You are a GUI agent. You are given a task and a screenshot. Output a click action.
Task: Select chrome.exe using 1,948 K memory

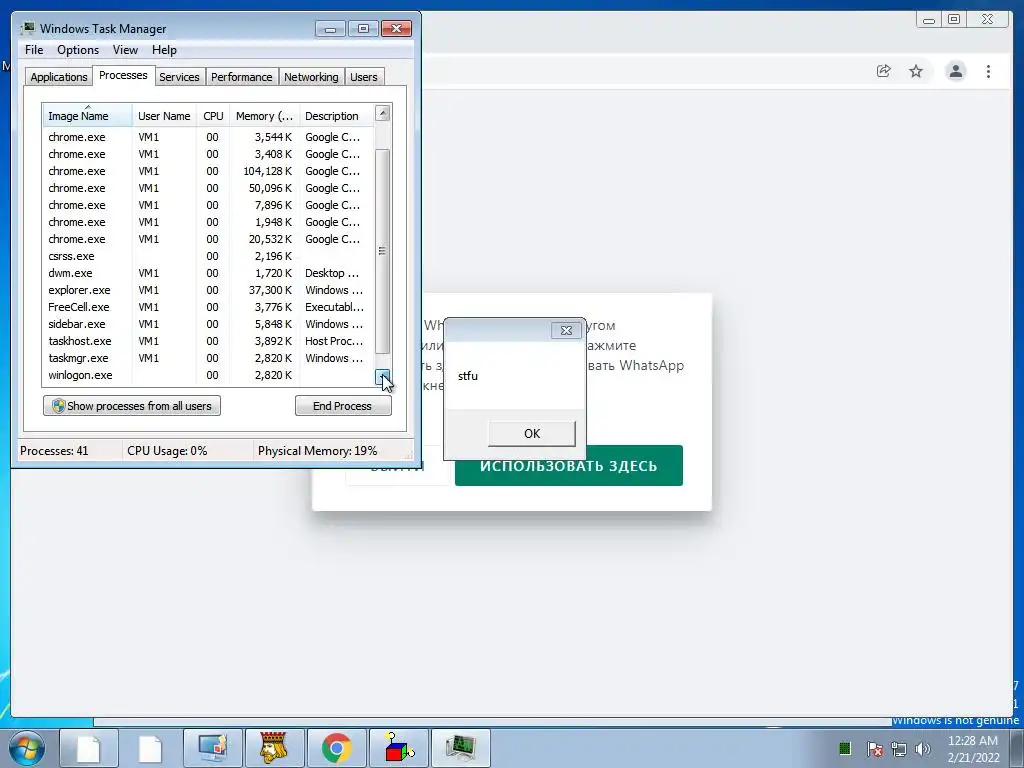pos(208,222)
